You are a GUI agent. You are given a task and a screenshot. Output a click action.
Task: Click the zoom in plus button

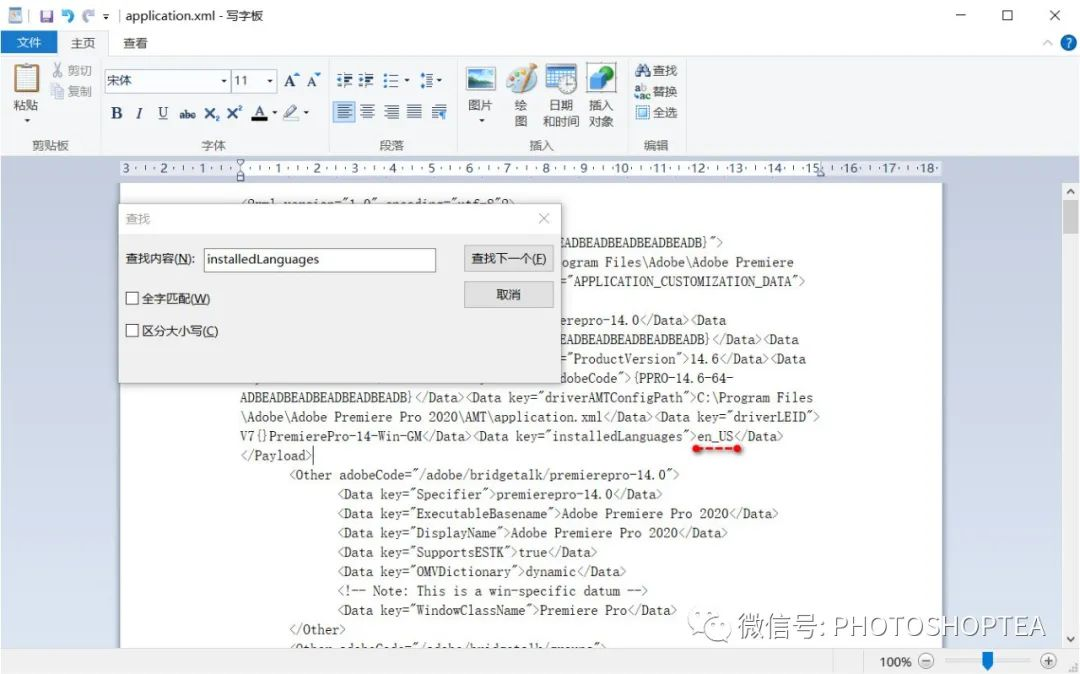pyautogui.click(x=1048, y=661)
